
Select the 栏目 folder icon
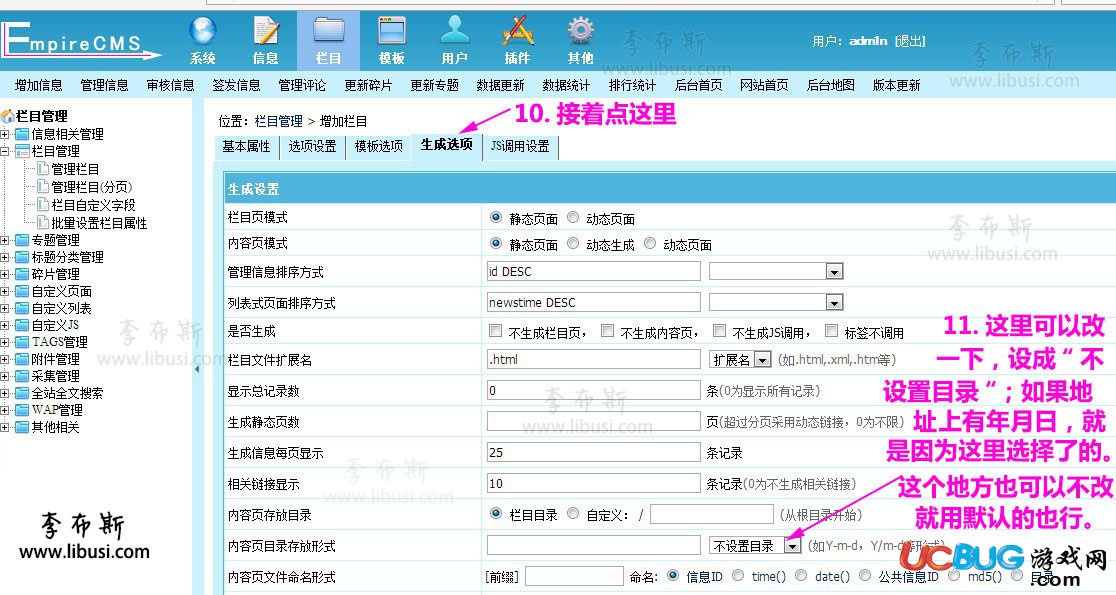(x=329, y=32)
